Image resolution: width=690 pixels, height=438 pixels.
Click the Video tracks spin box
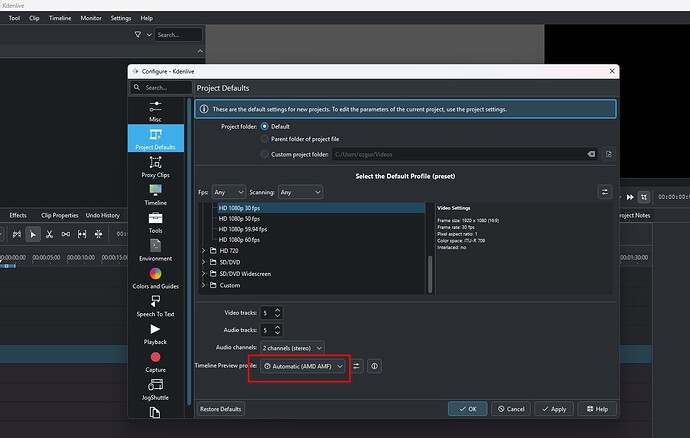click(271, 313)
